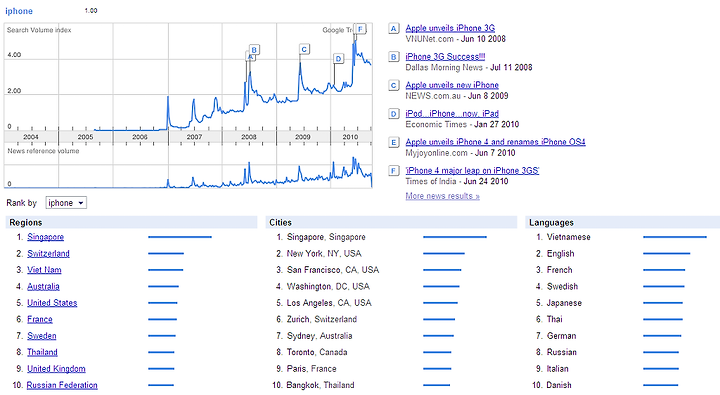The width and height of the screenshot is (720, 395).
Task: Open the Rank by iphone dropdown
Action: [66, 203]
